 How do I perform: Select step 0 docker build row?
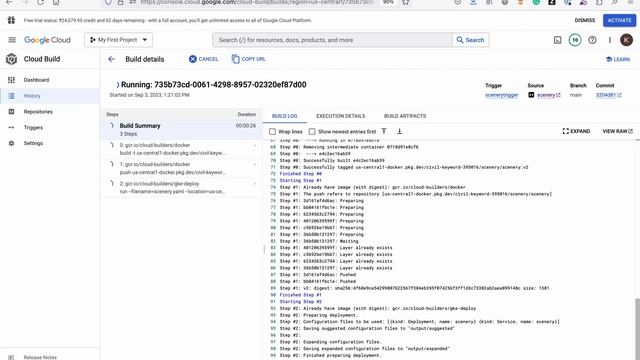click(x=181, y=149)
